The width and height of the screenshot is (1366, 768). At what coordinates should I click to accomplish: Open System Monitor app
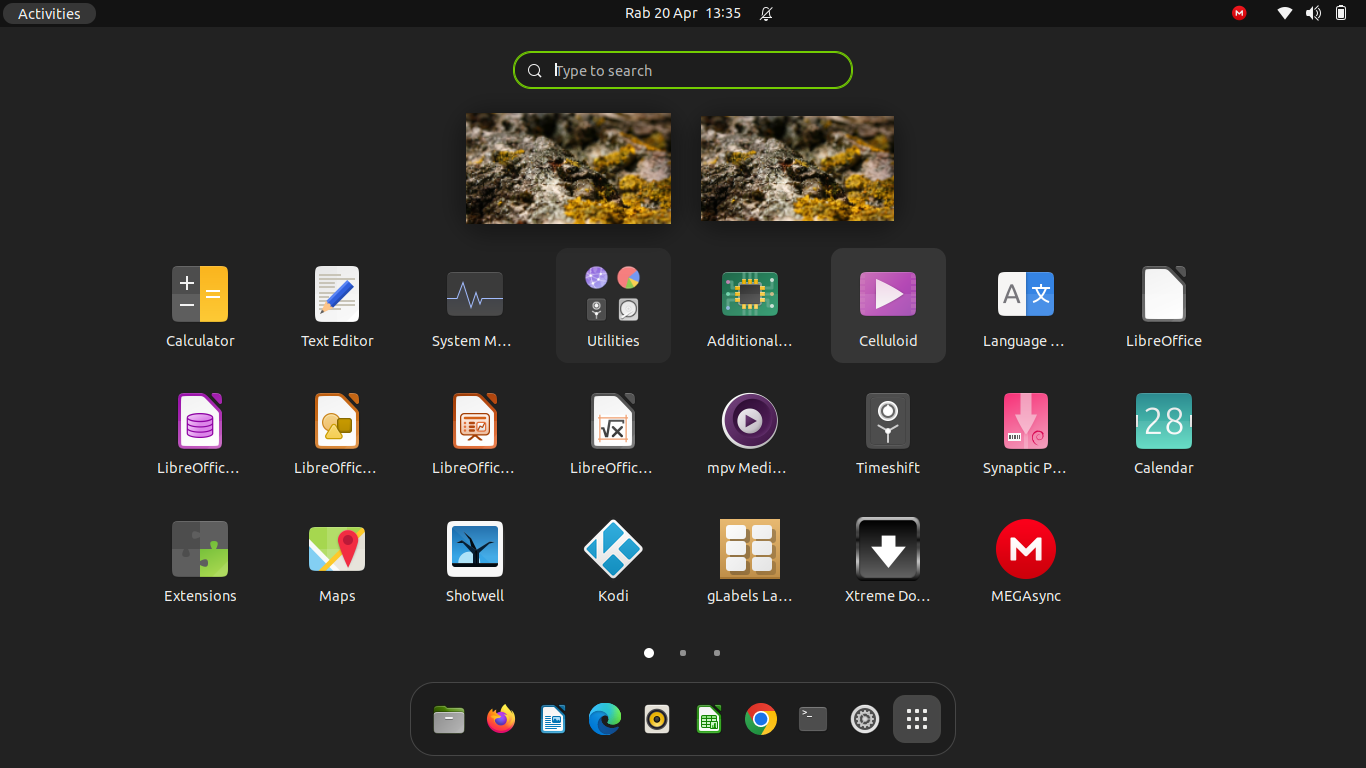pyautogui.click(x=475, y=305)
